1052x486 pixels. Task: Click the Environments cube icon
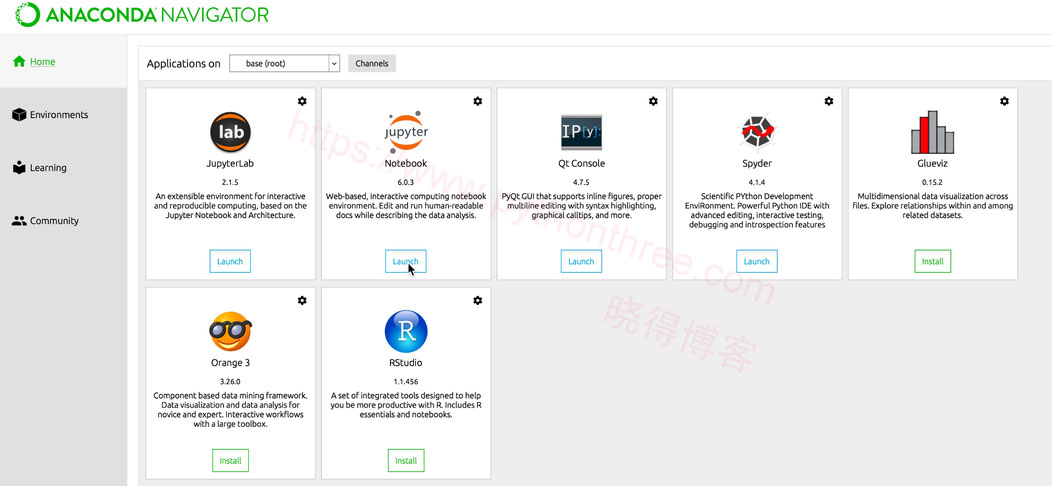pyautogui.click(x=19, y=115)
